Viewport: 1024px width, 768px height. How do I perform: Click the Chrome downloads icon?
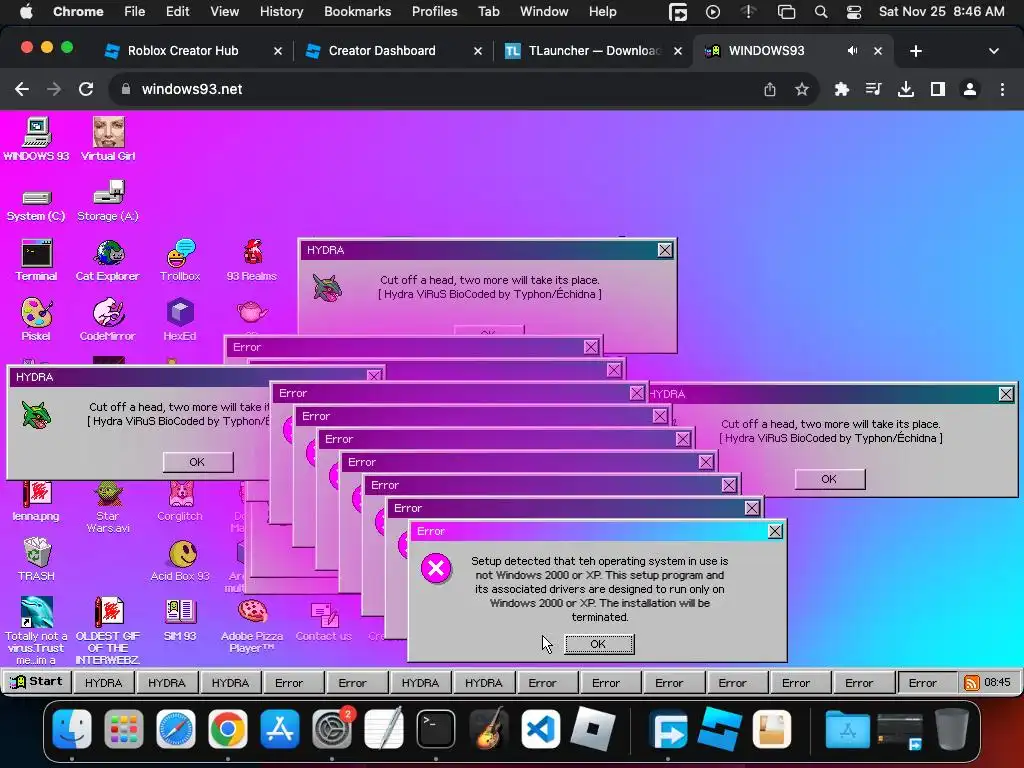click(x=906, y=89)
